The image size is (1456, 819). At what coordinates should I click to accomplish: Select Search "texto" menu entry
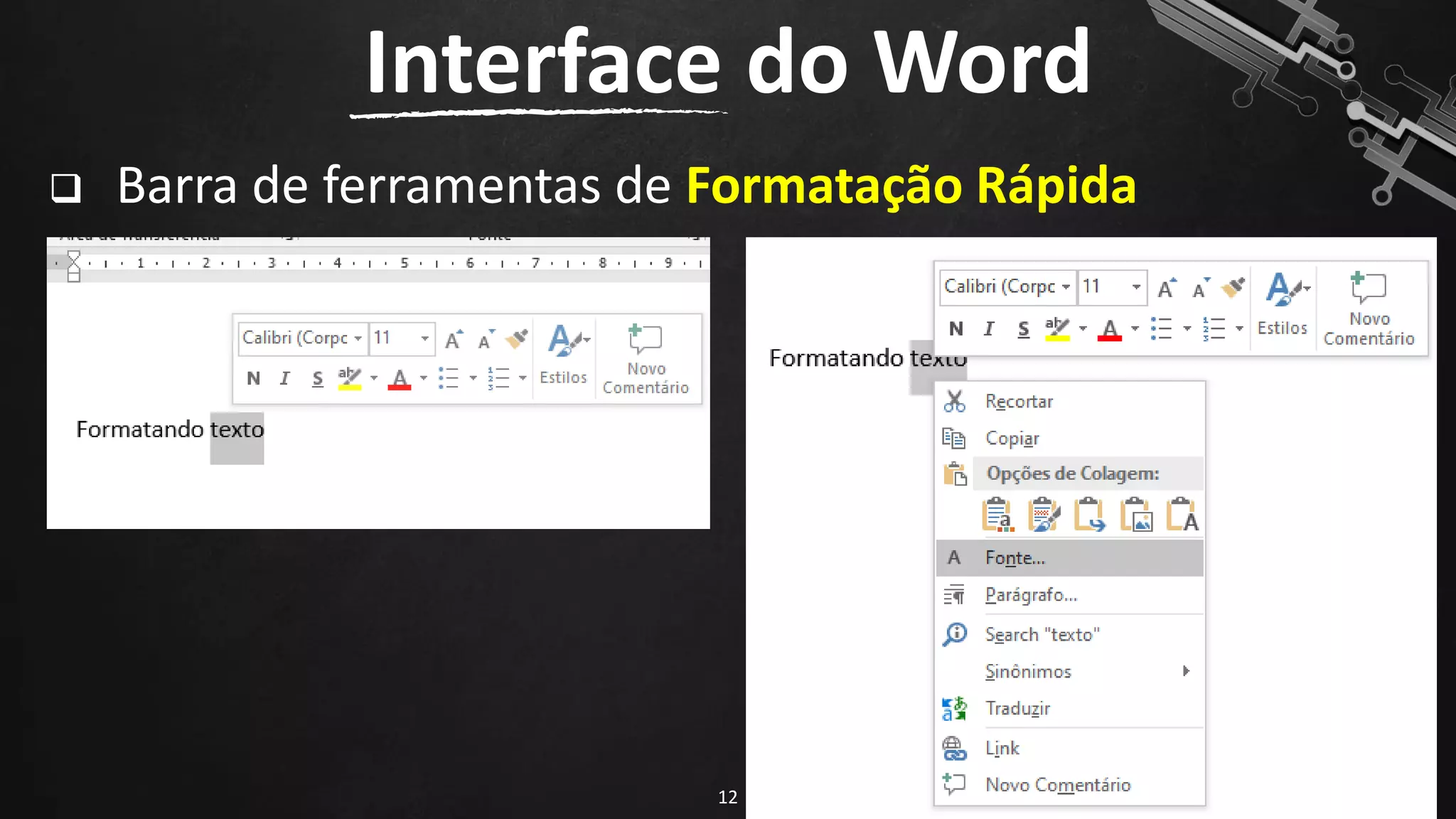coord(1070,634)
